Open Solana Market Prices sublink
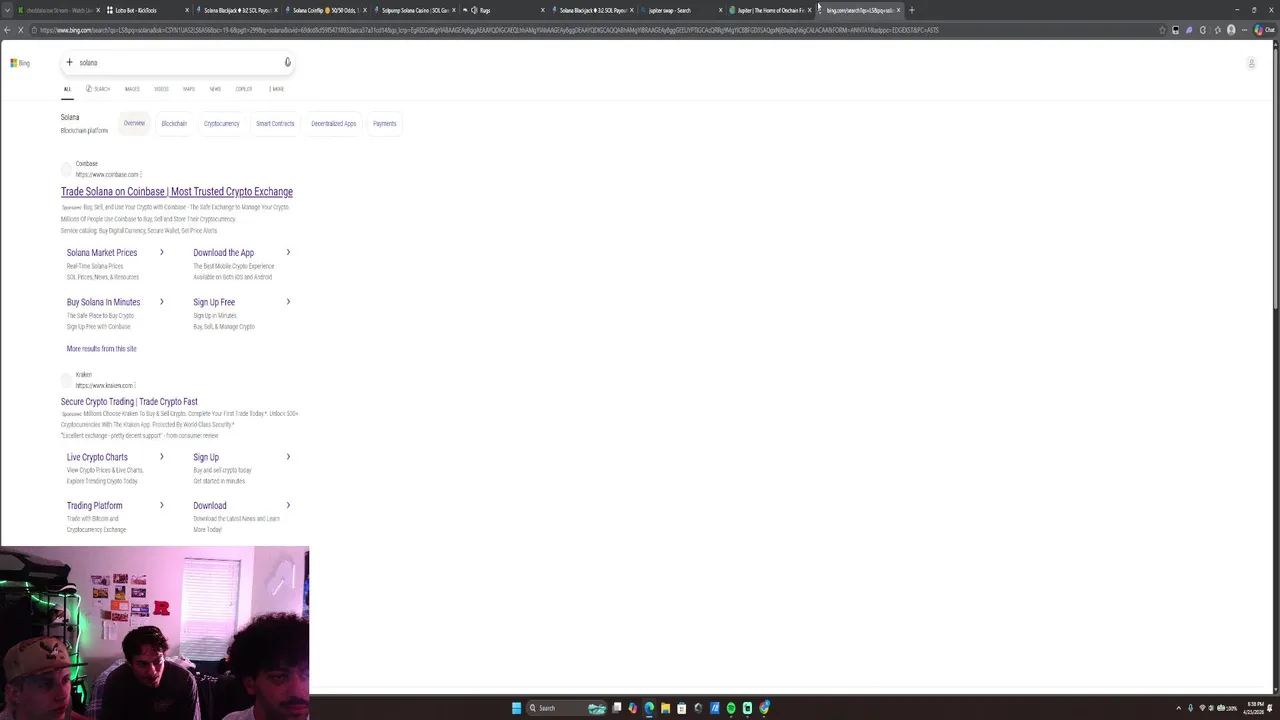 102,253
